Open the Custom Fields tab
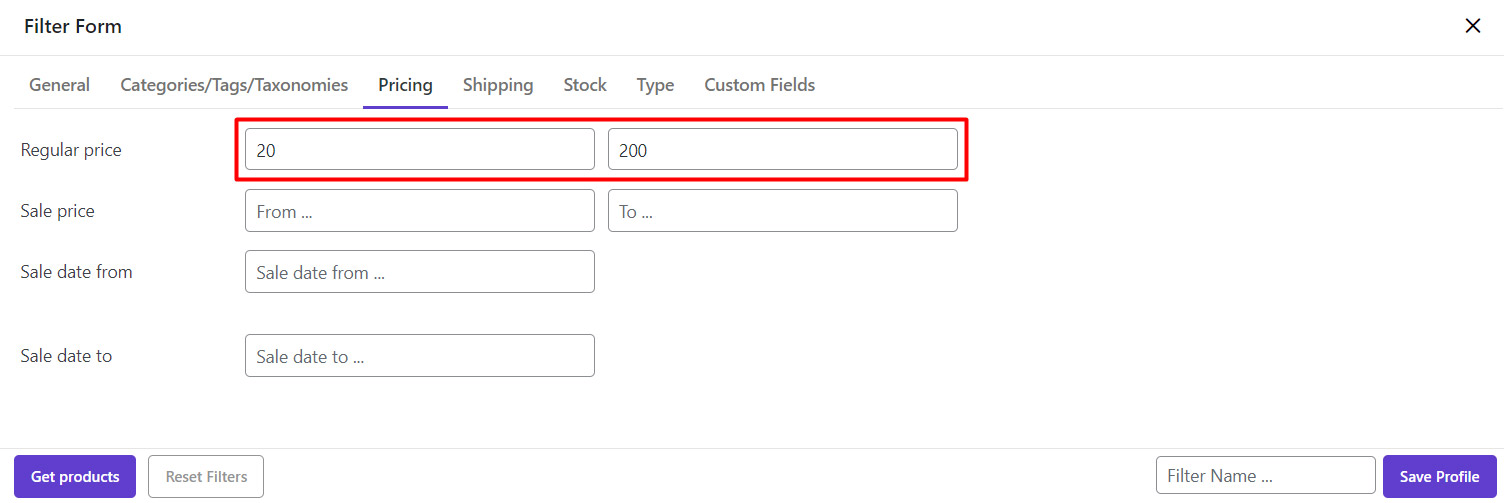This screenshot has height=503, width=1504. (759, 85)
